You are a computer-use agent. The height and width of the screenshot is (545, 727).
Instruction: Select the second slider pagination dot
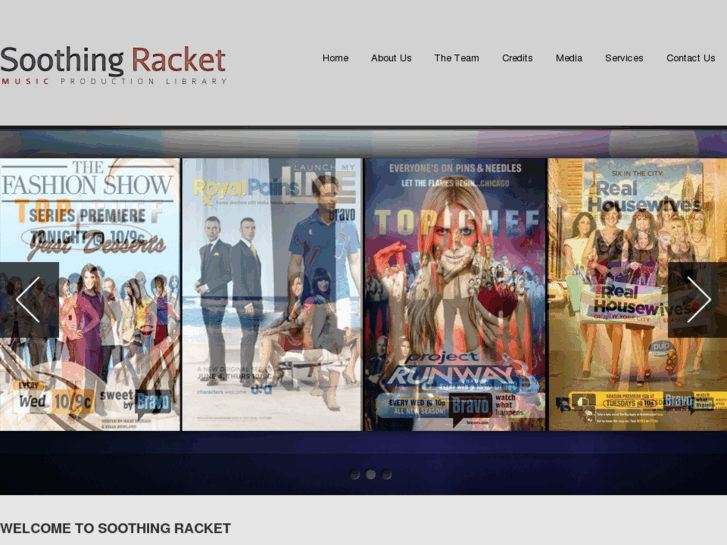370,474
